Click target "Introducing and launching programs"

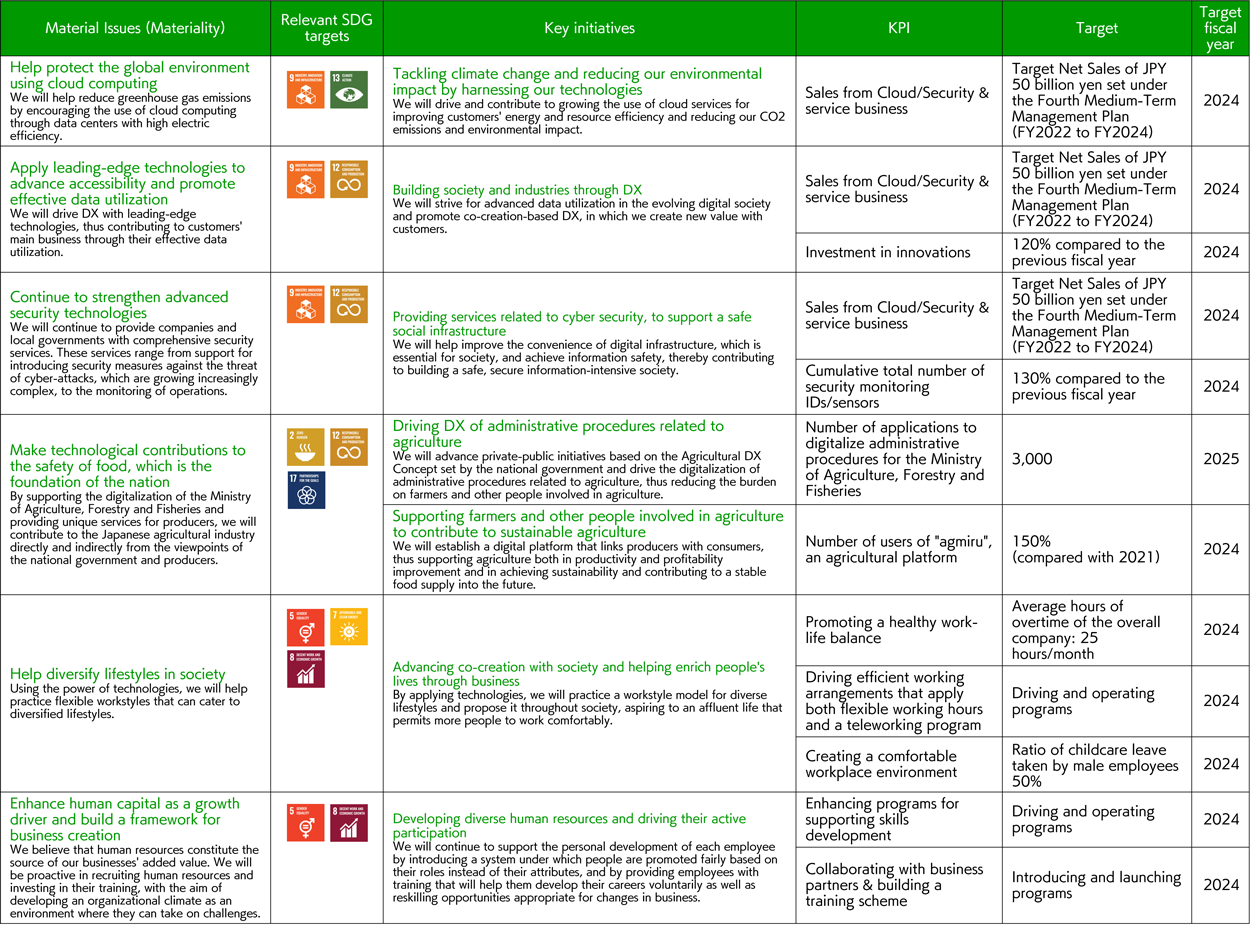(x=1096, y=885)
